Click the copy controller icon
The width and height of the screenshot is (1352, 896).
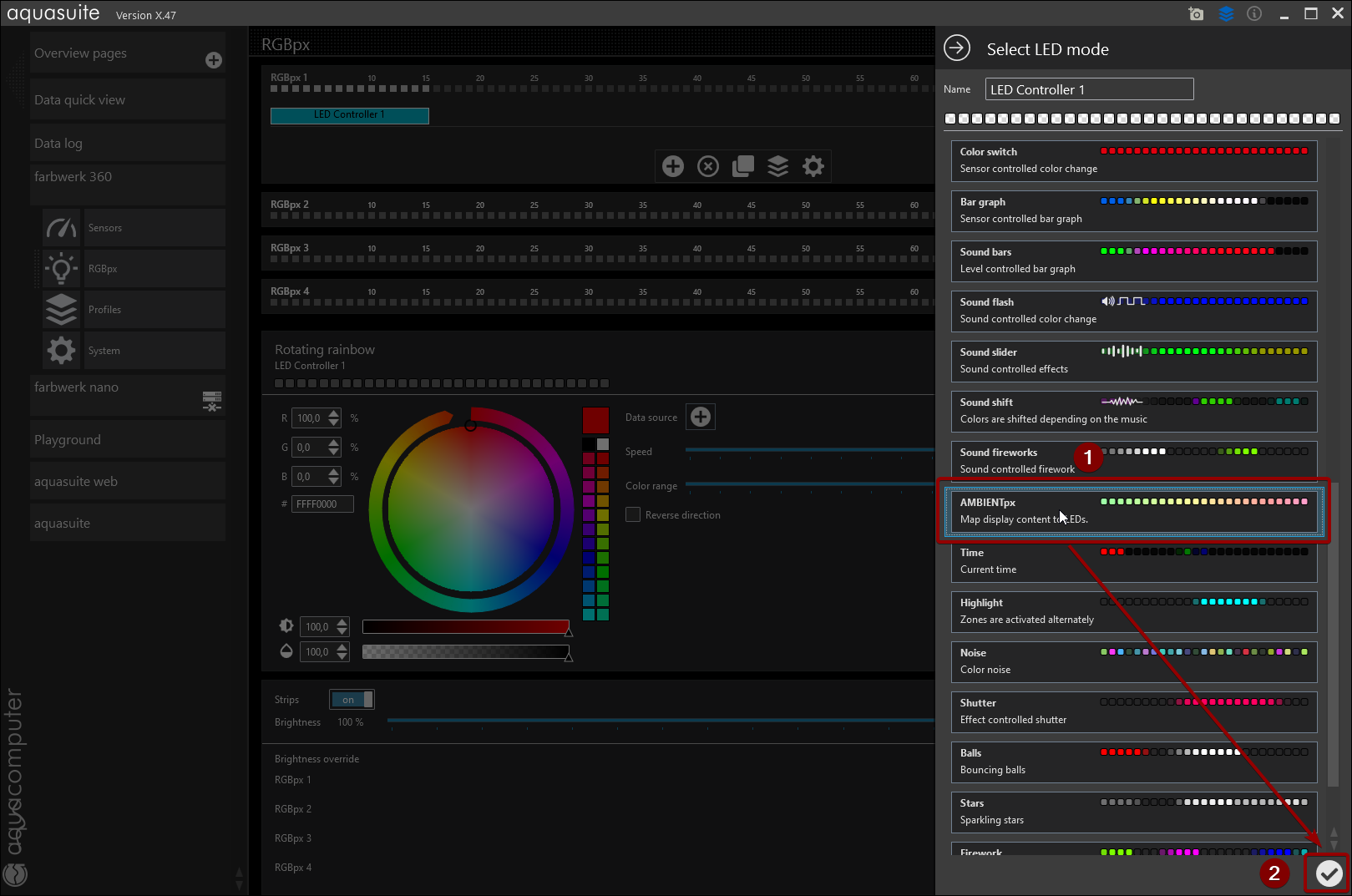(x=743, y=166)
